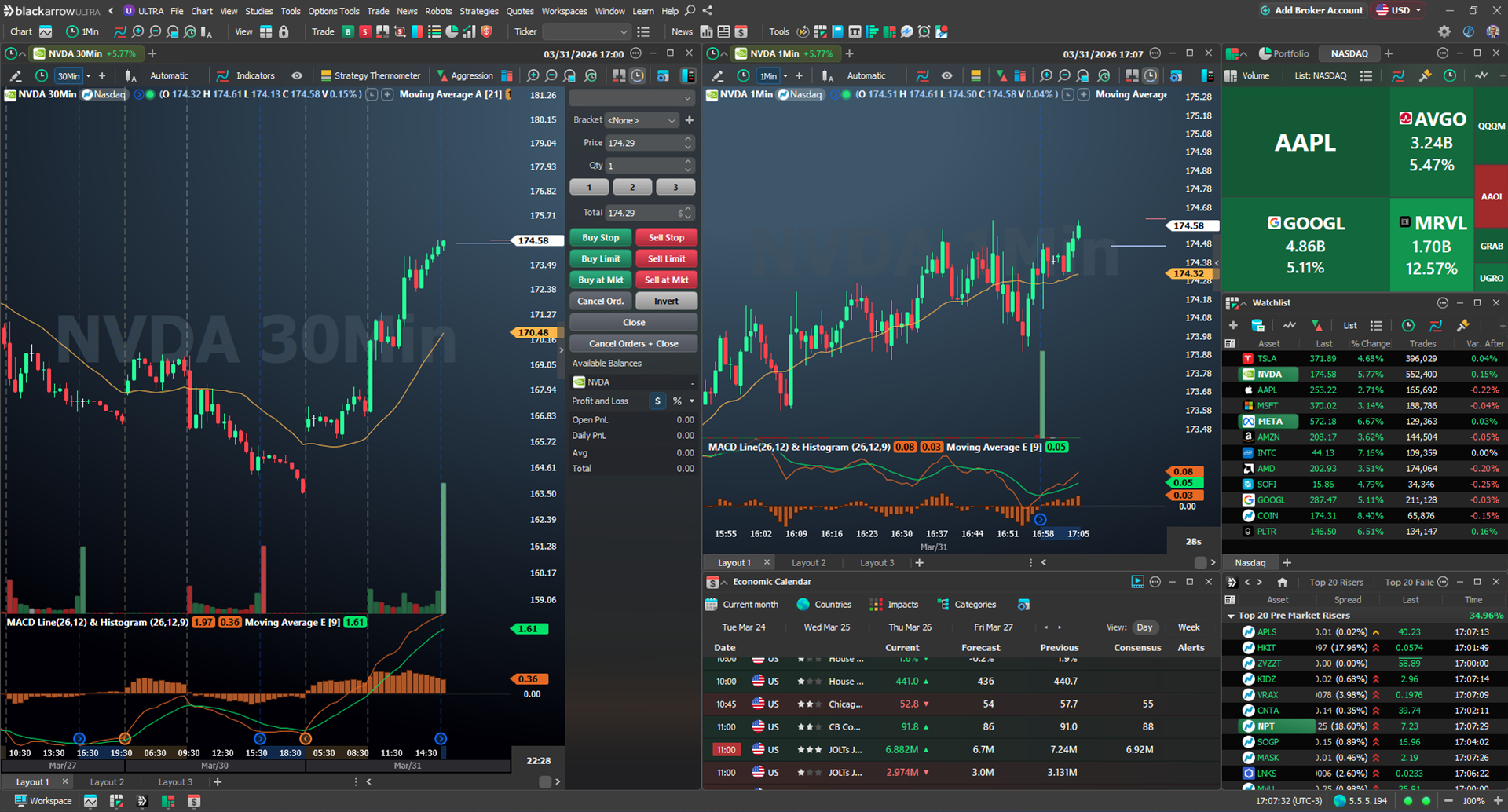Click the drawing pencil in NVDA 30Min chart

tap(15, 76)
